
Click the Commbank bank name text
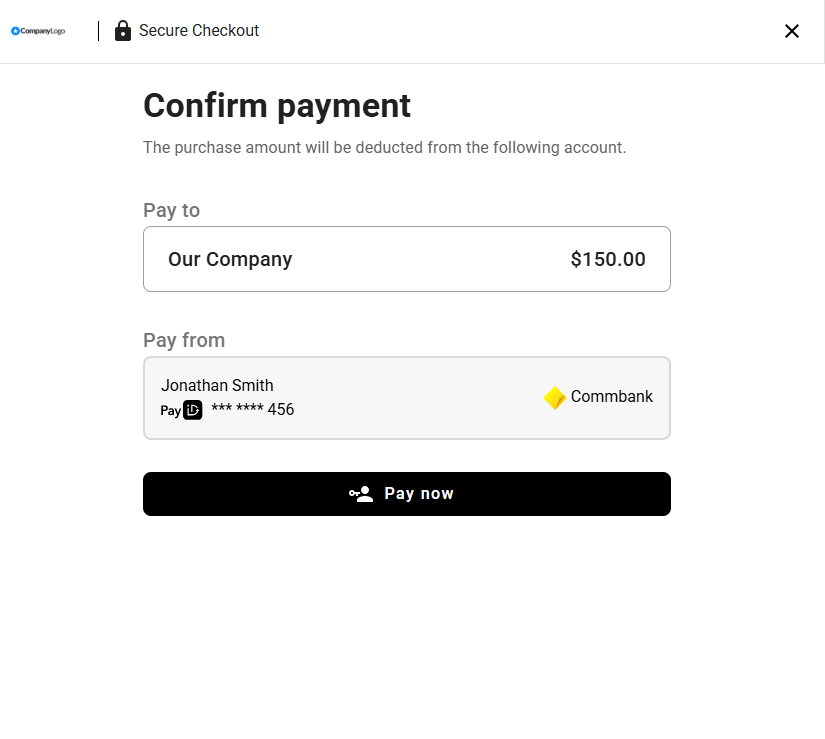coord(611,396)
